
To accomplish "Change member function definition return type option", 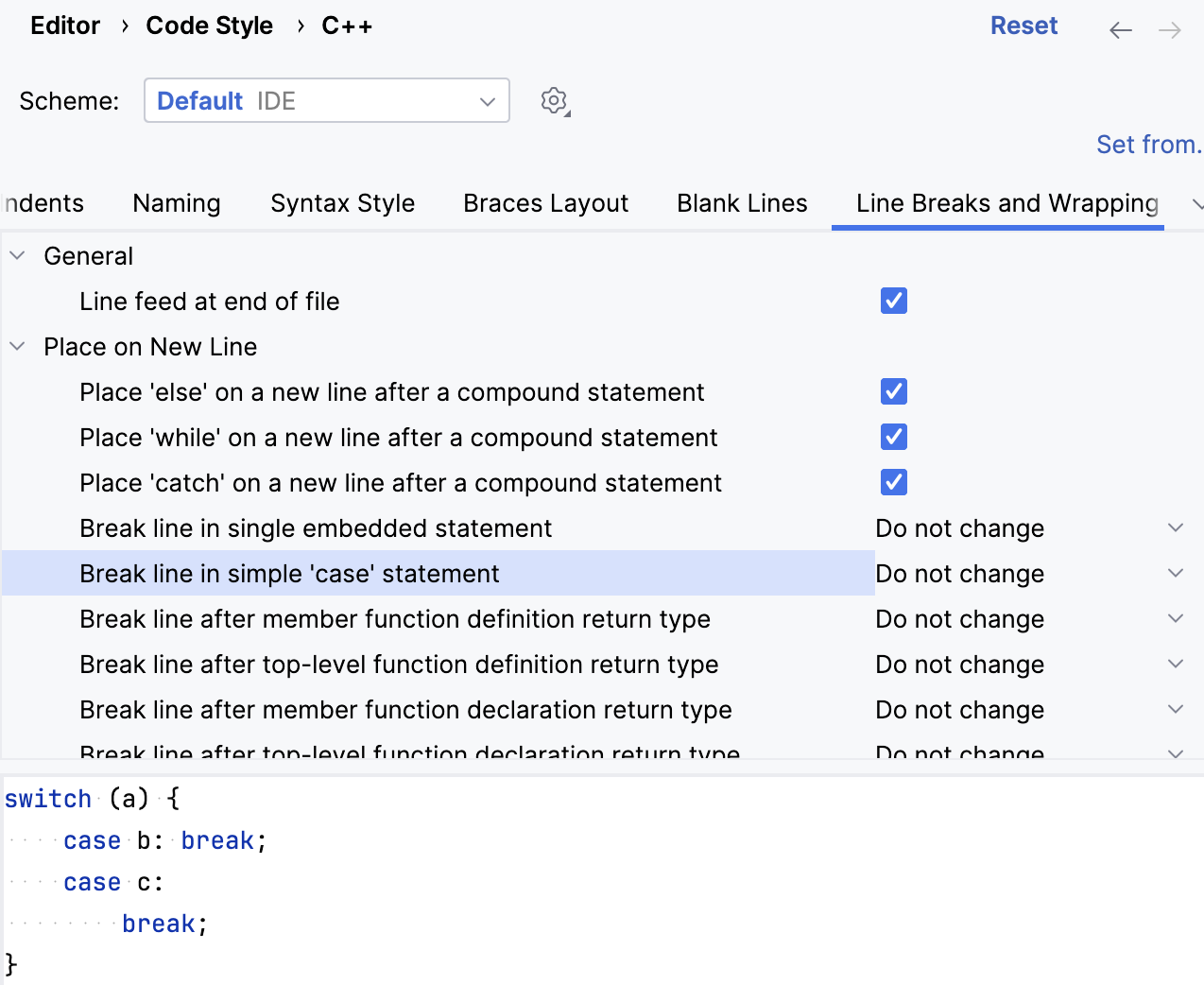I will click(1175, 618).
